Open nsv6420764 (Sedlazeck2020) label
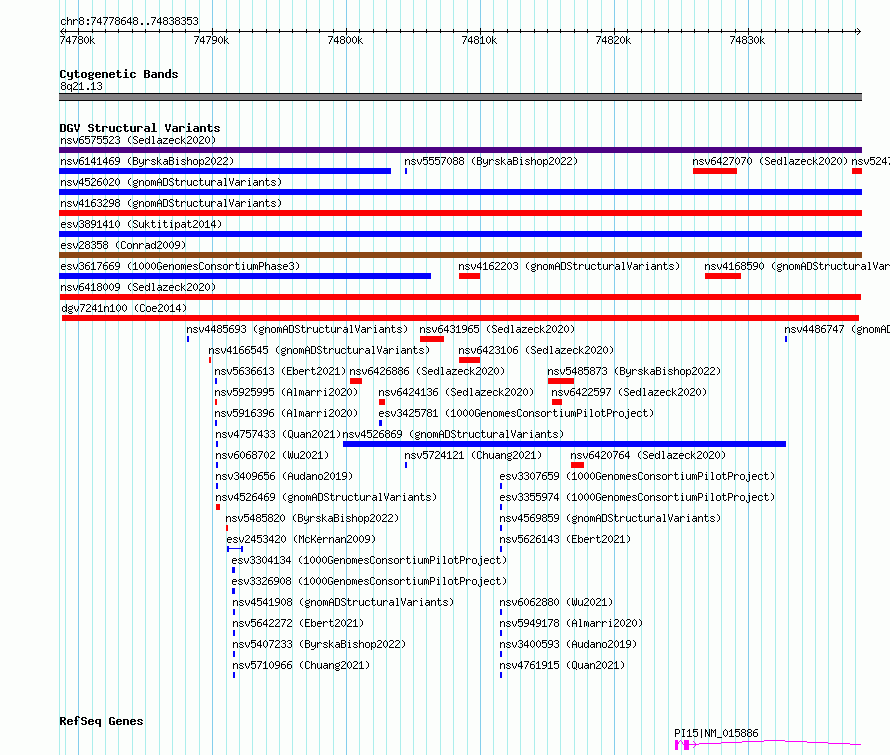Image resolution: width=890 pixels, height=755 pixels. coord(648,455)
